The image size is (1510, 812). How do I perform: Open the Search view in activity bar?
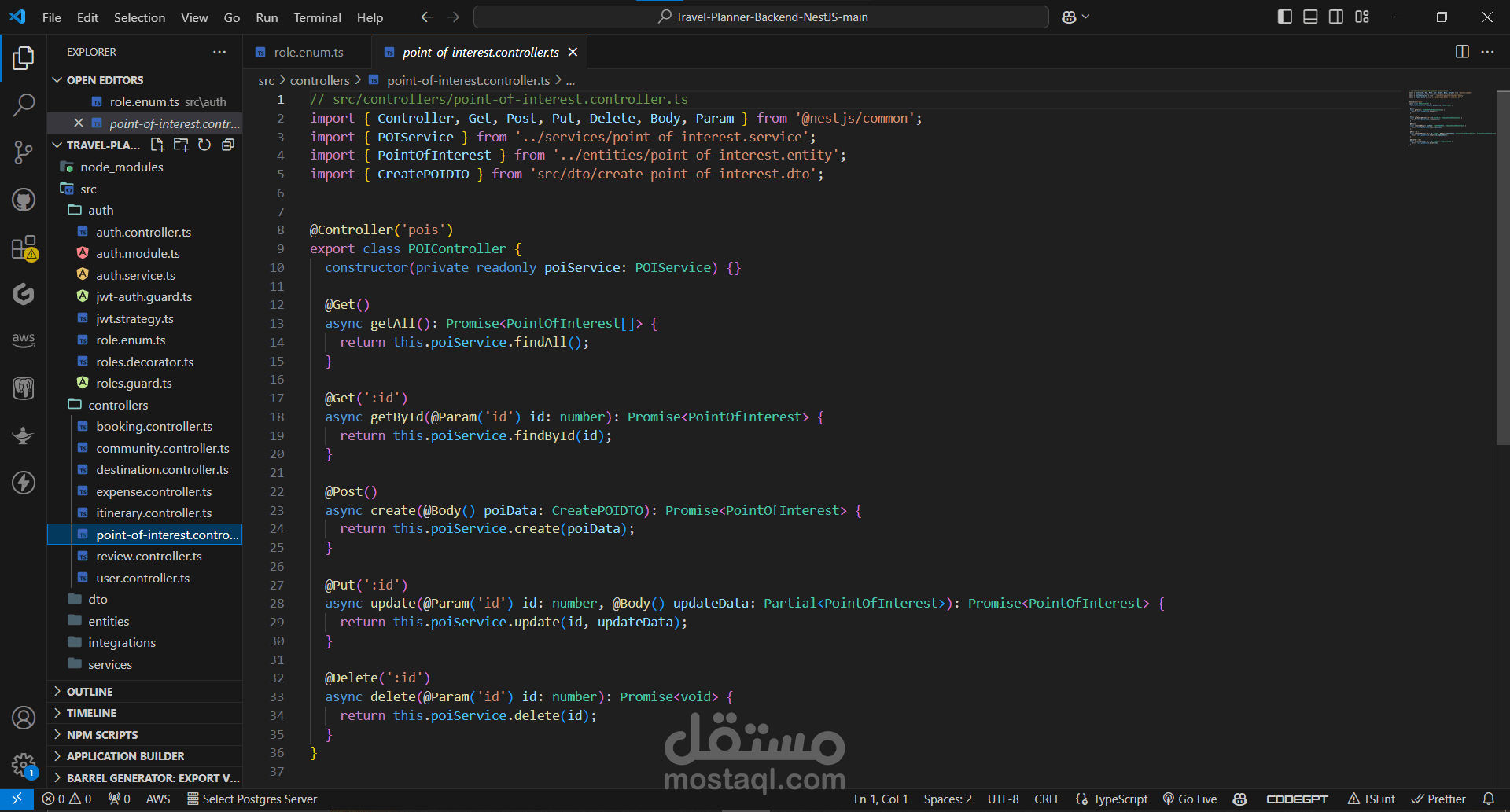(x=24, y=105)
